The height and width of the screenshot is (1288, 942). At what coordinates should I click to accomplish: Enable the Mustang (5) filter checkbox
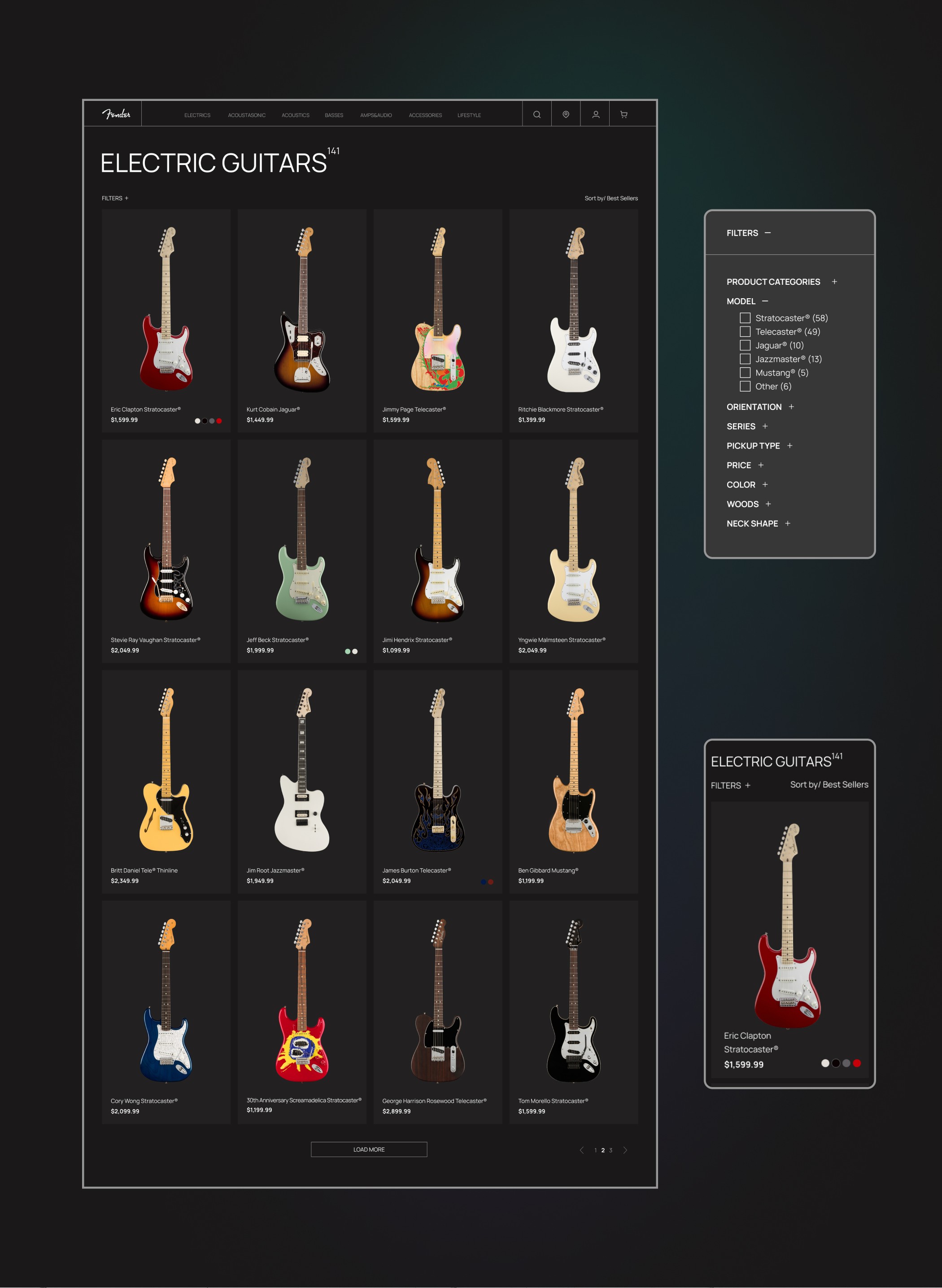(x=745, y=372)
